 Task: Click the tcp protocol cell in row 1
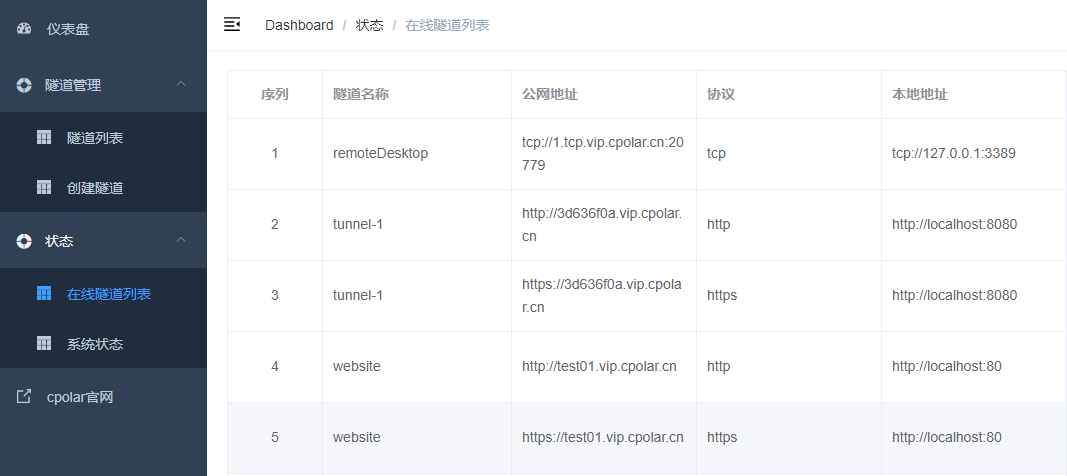click(789, 154)
